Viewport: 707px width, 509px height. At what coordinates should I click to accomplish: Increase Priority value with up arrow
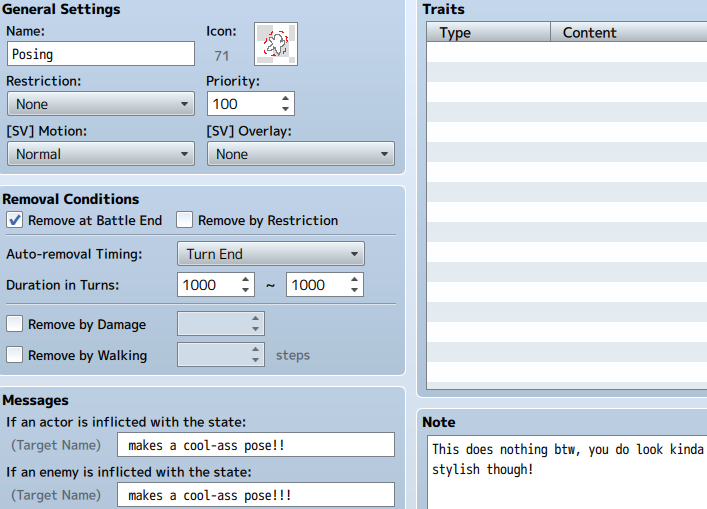[x=286, y=98]
